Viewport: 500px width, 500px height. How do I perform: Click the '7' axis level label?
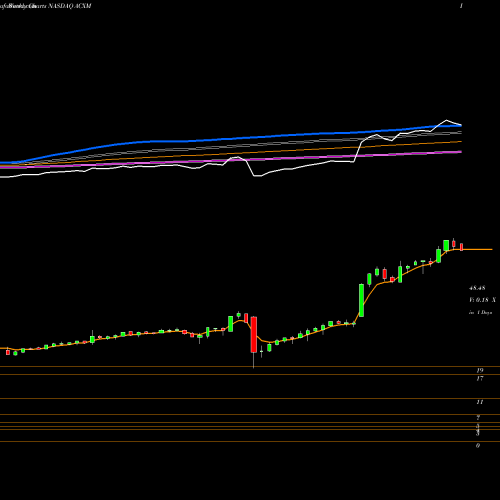478,418
